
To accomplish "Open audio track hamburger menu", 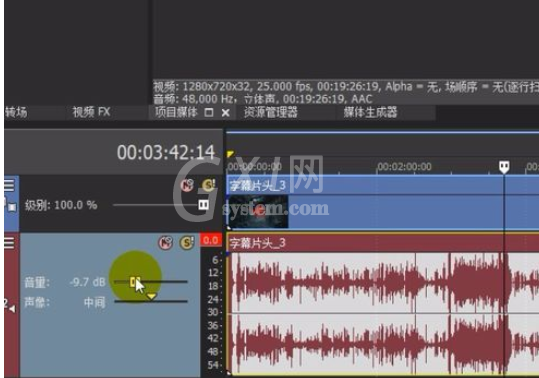I will (9, 243).
